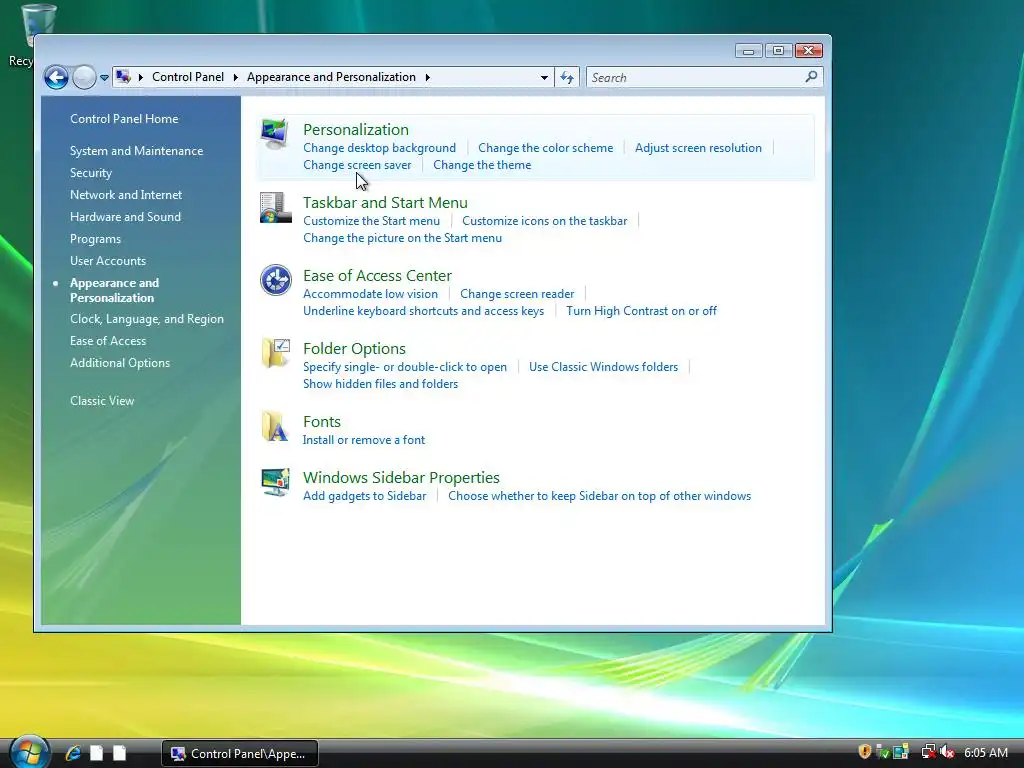Open Control Panel Home in sidebar
Image resolution: width=1024 pixels, height=768 pixels.
click(124, 119)
